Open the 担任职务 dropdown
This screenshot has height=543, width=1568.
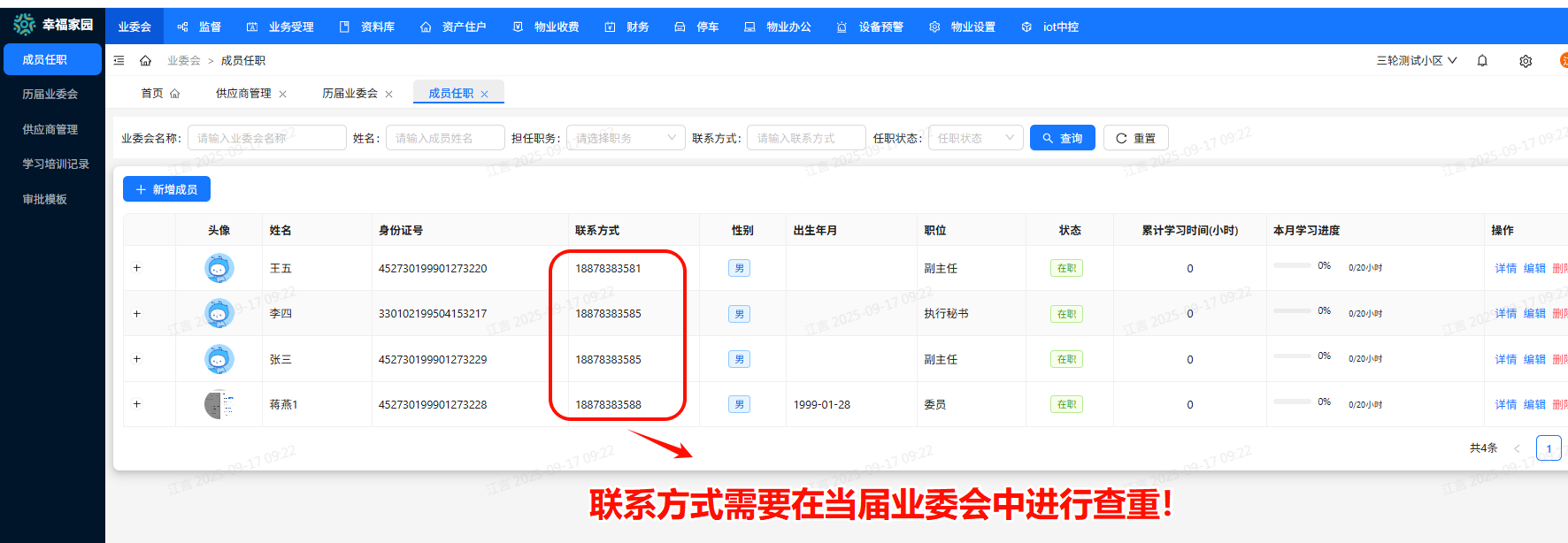(625, 138)
